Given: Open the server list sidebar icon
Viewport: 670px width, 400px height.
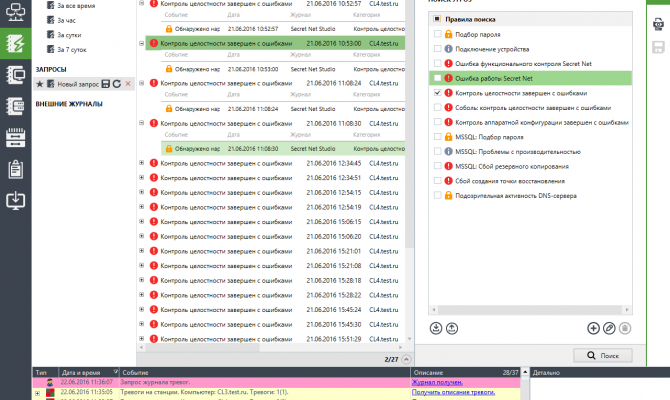Looking at the screenshot, I should (15, 106).
